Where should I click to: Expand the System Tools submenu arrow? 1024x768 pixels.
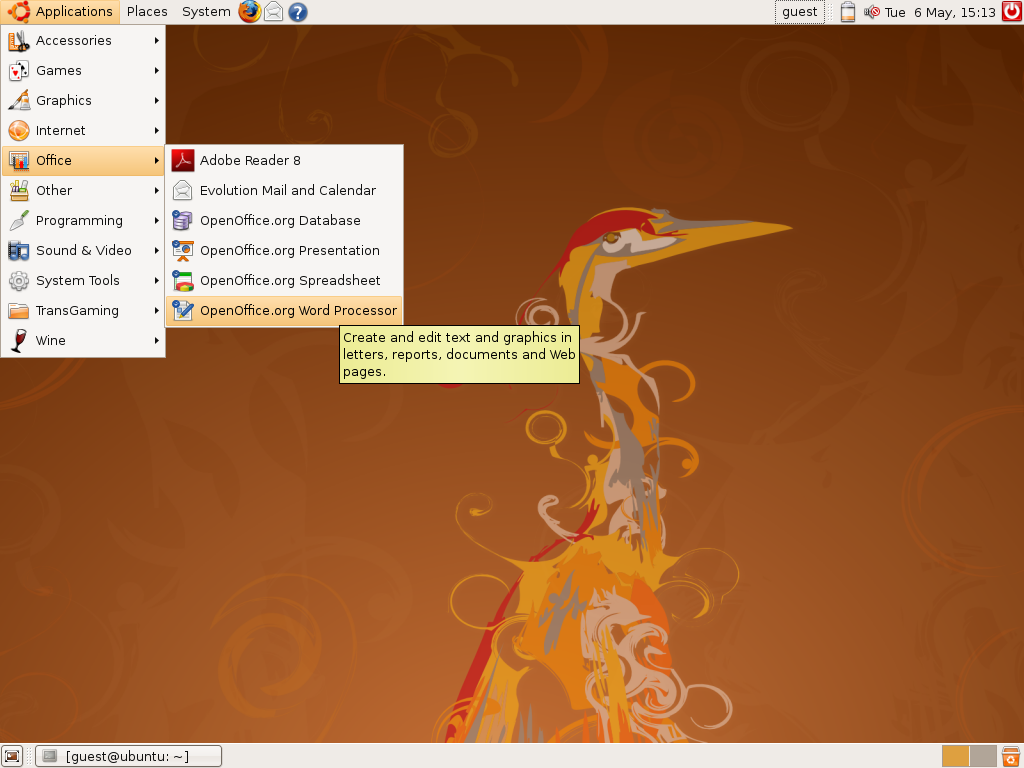pyautogui.click(x=157, y=281)
